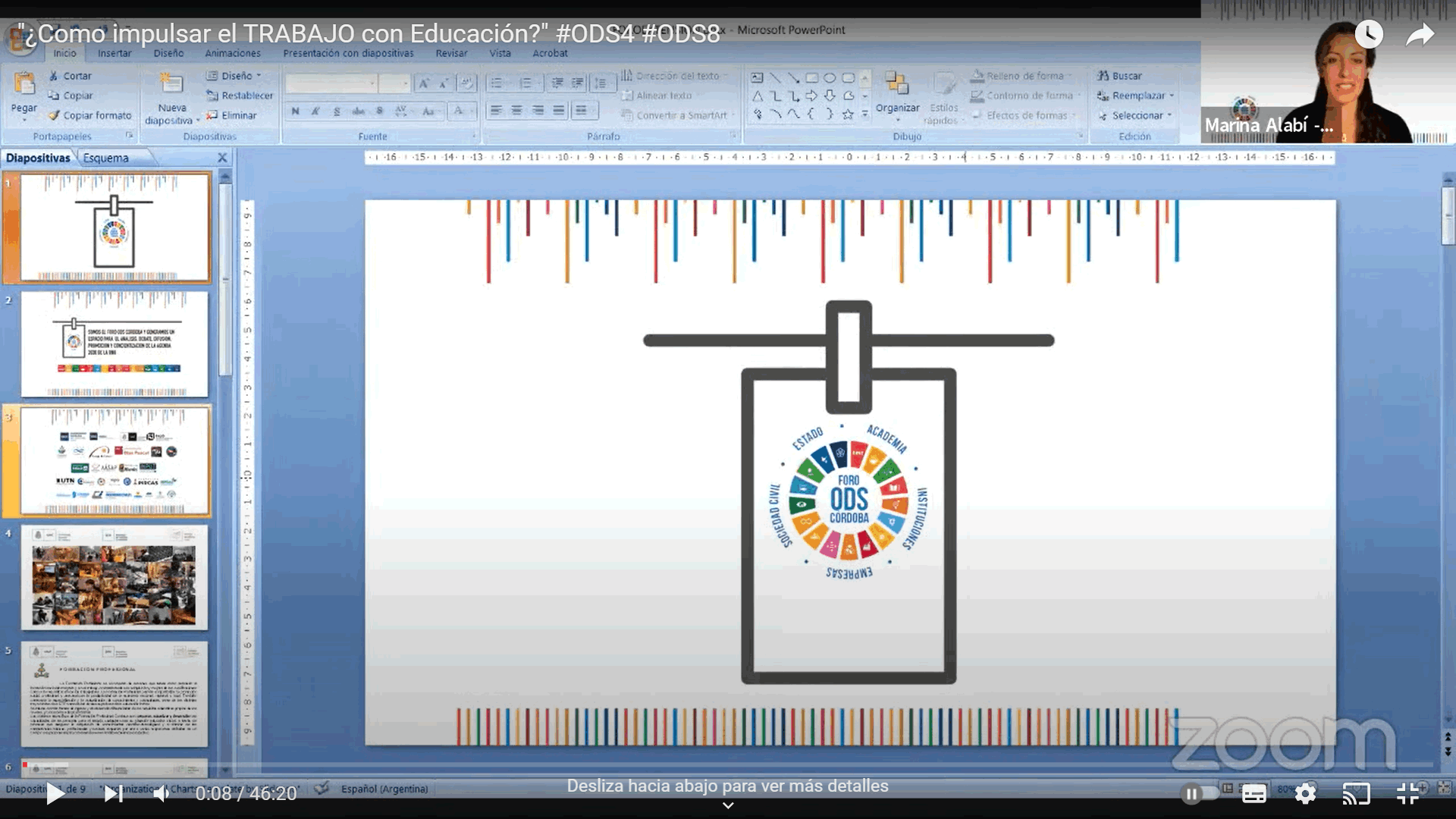Expand the Reemplazar dropdown
1456x819 pixels.
point(1141,96)
